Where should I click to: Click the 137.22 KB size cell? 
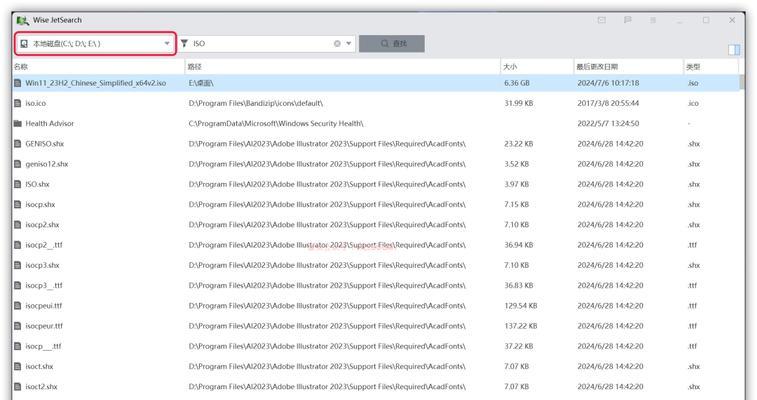[520, 326]
